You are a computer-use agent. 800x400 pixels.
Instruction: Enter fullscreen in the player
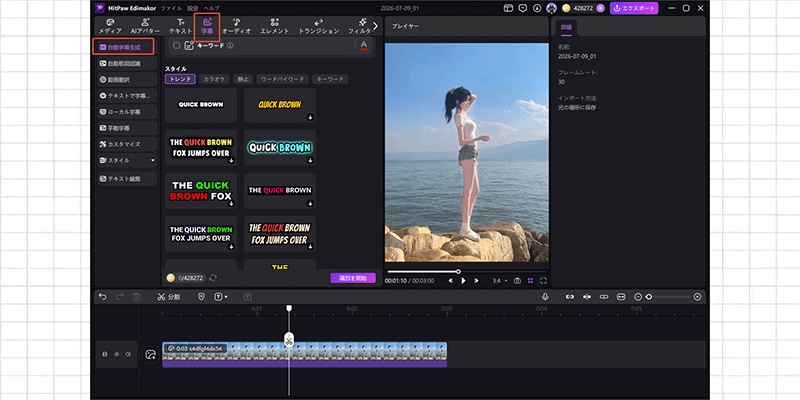point(543,281)
